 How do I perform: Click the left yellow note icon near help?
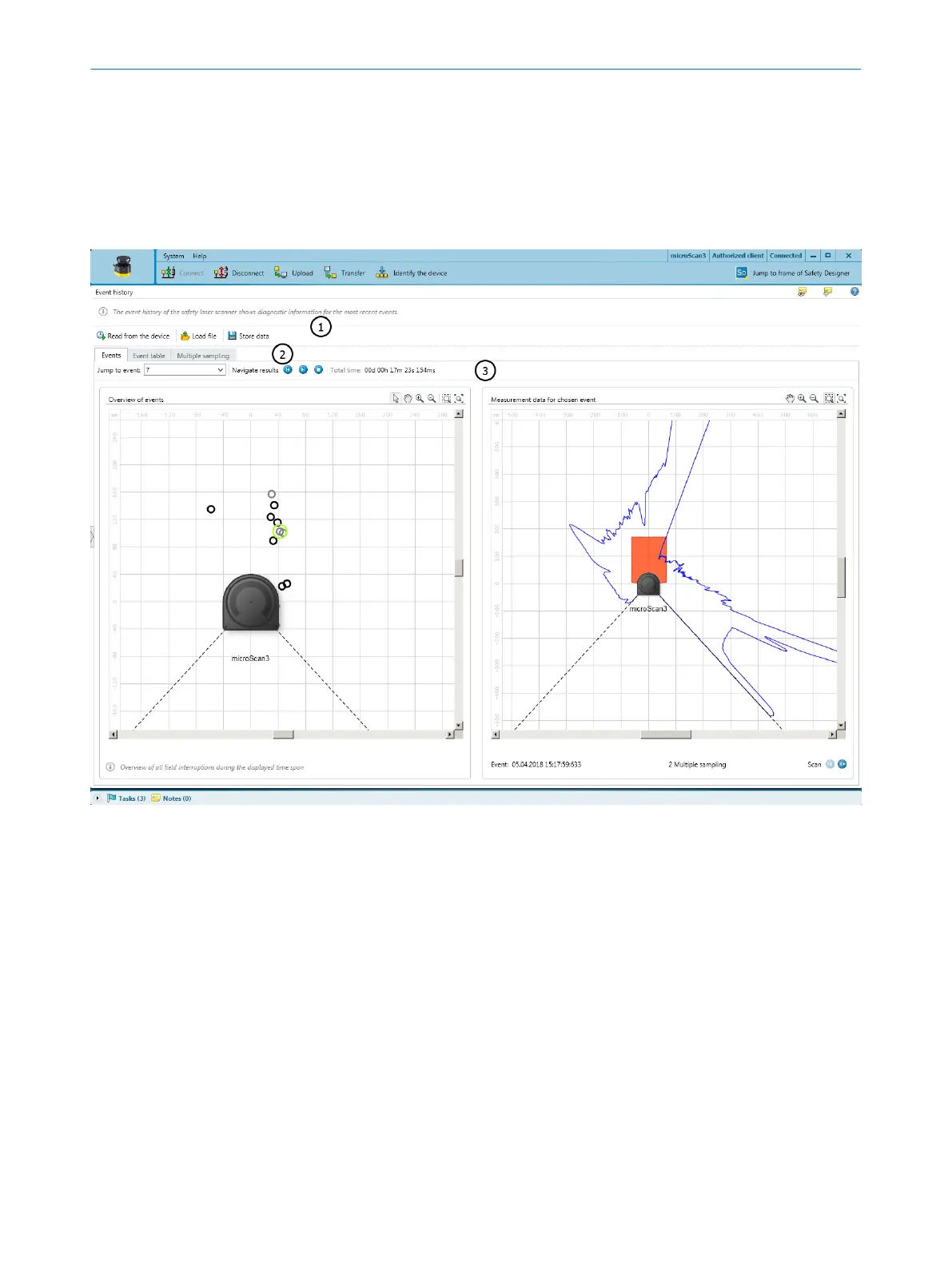(x=802, y=292)
